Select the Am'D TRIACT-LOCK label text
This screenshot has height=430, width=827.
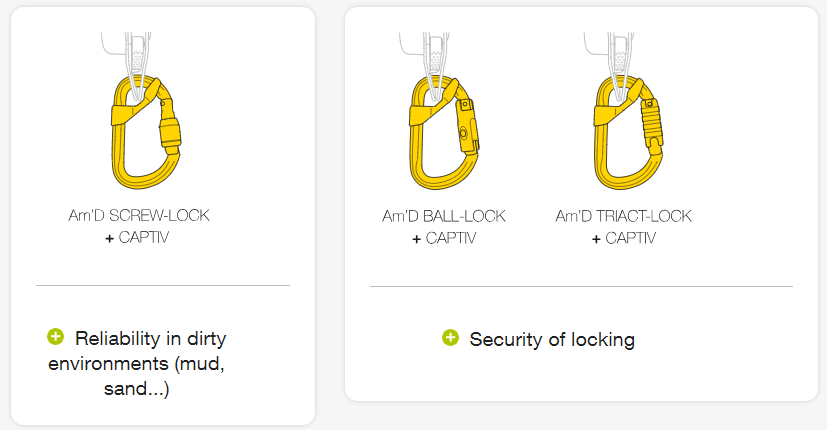[x=623, y=216]
